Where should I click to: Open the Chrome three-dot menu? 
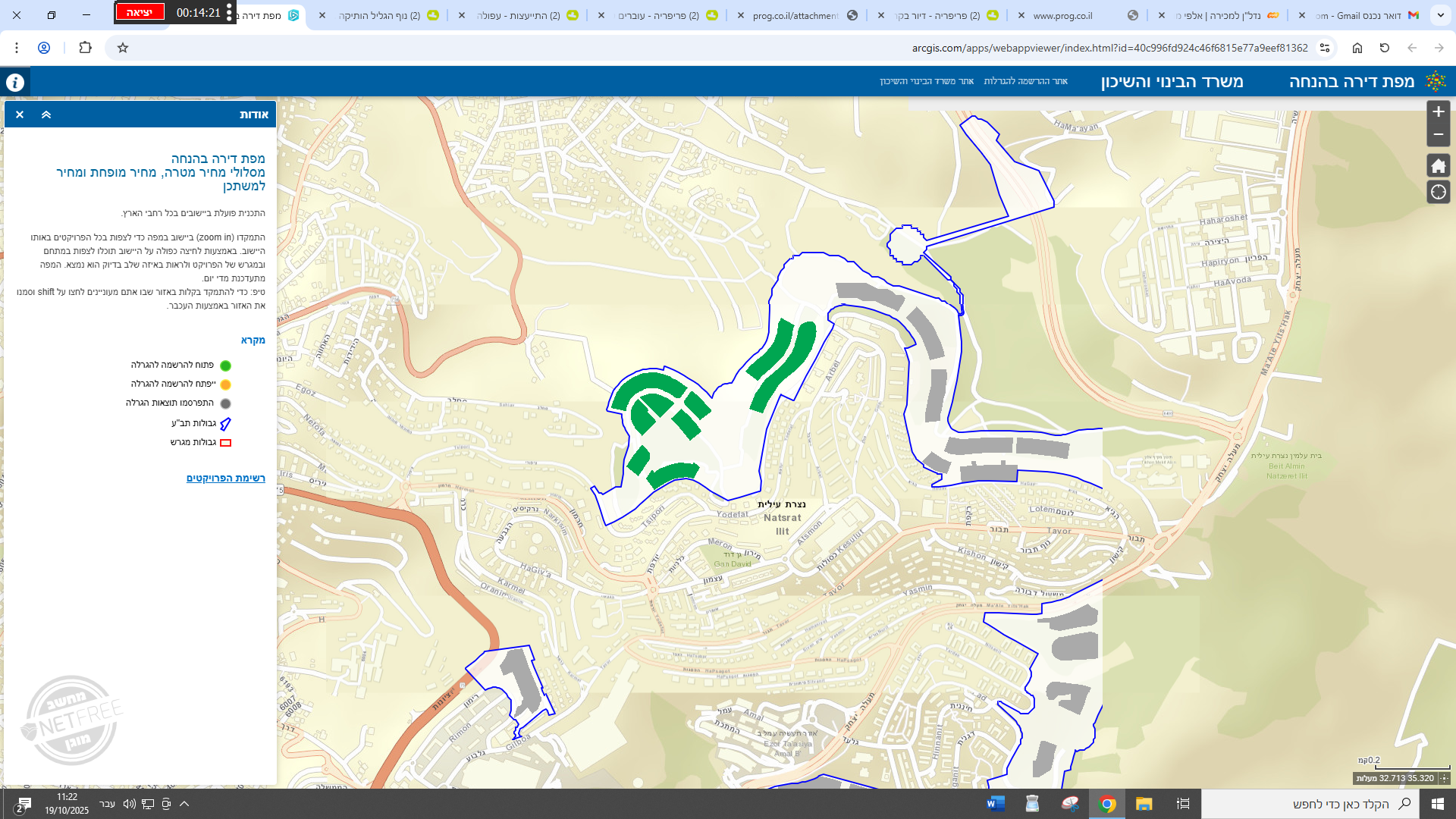point(17,48)
